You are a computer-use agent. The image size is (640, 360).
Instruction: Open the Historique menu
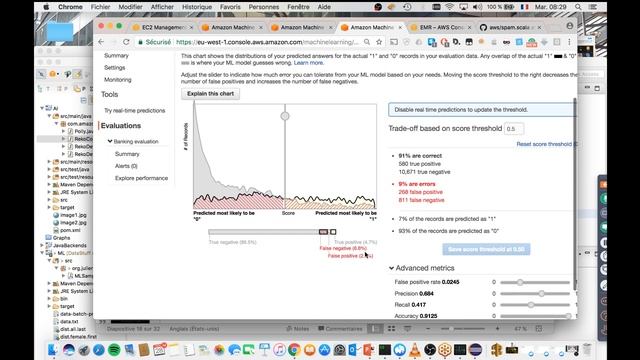point(197,7)
